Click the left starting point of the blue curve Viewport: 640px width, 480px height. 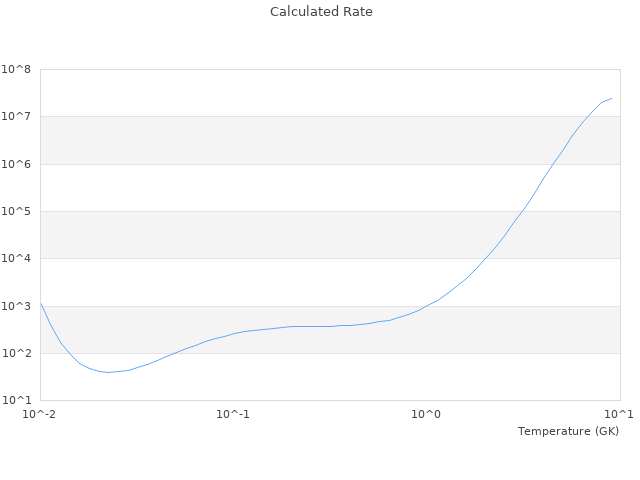coord(41,303)
